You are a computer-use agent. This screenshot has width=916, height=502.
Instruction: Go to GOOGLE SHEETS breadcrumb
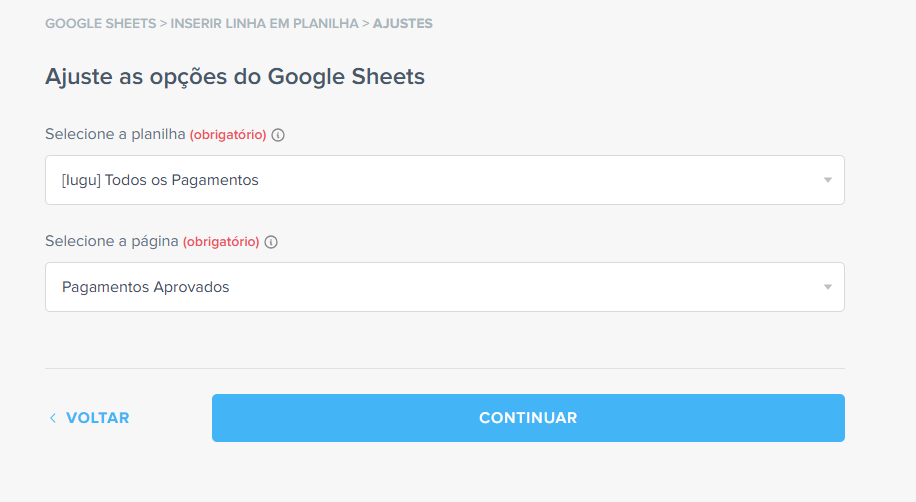pos(100,23)
